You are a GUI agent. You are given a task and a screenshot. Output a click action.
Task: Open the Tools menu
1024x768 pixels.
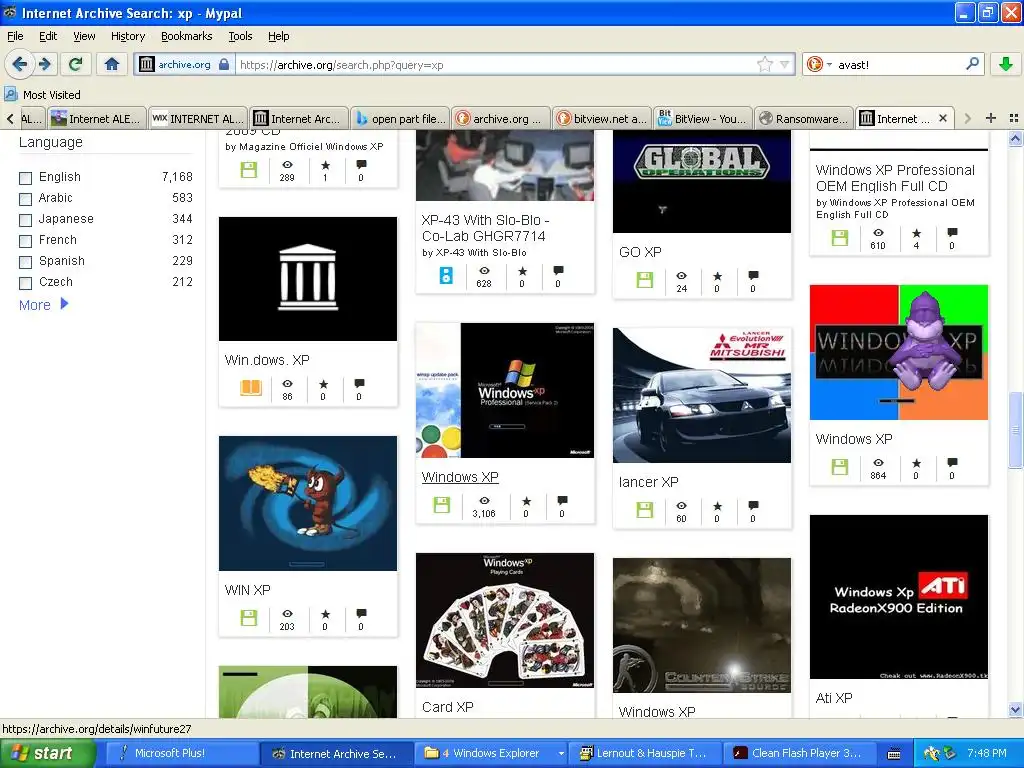pyautogui.click(x=240, y=36)
